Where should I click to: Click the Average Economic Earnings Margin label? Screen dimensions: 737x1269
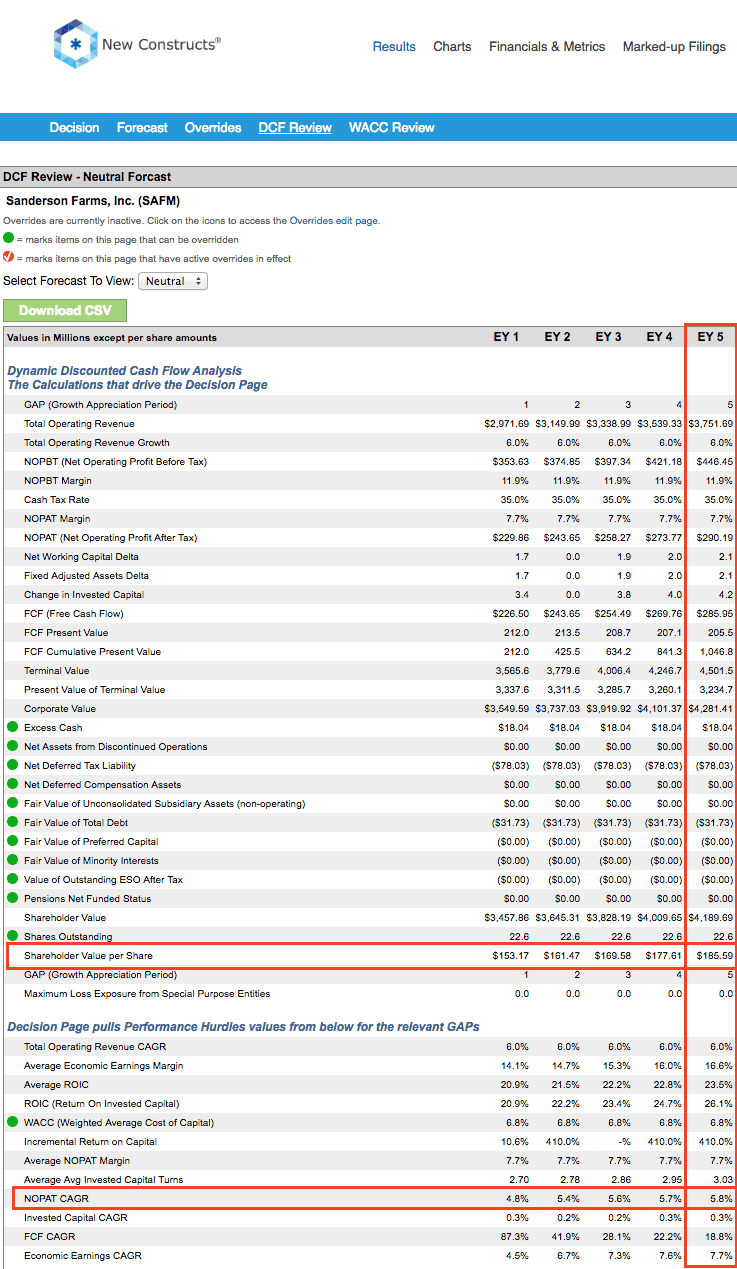click(x=102, y=1065)
